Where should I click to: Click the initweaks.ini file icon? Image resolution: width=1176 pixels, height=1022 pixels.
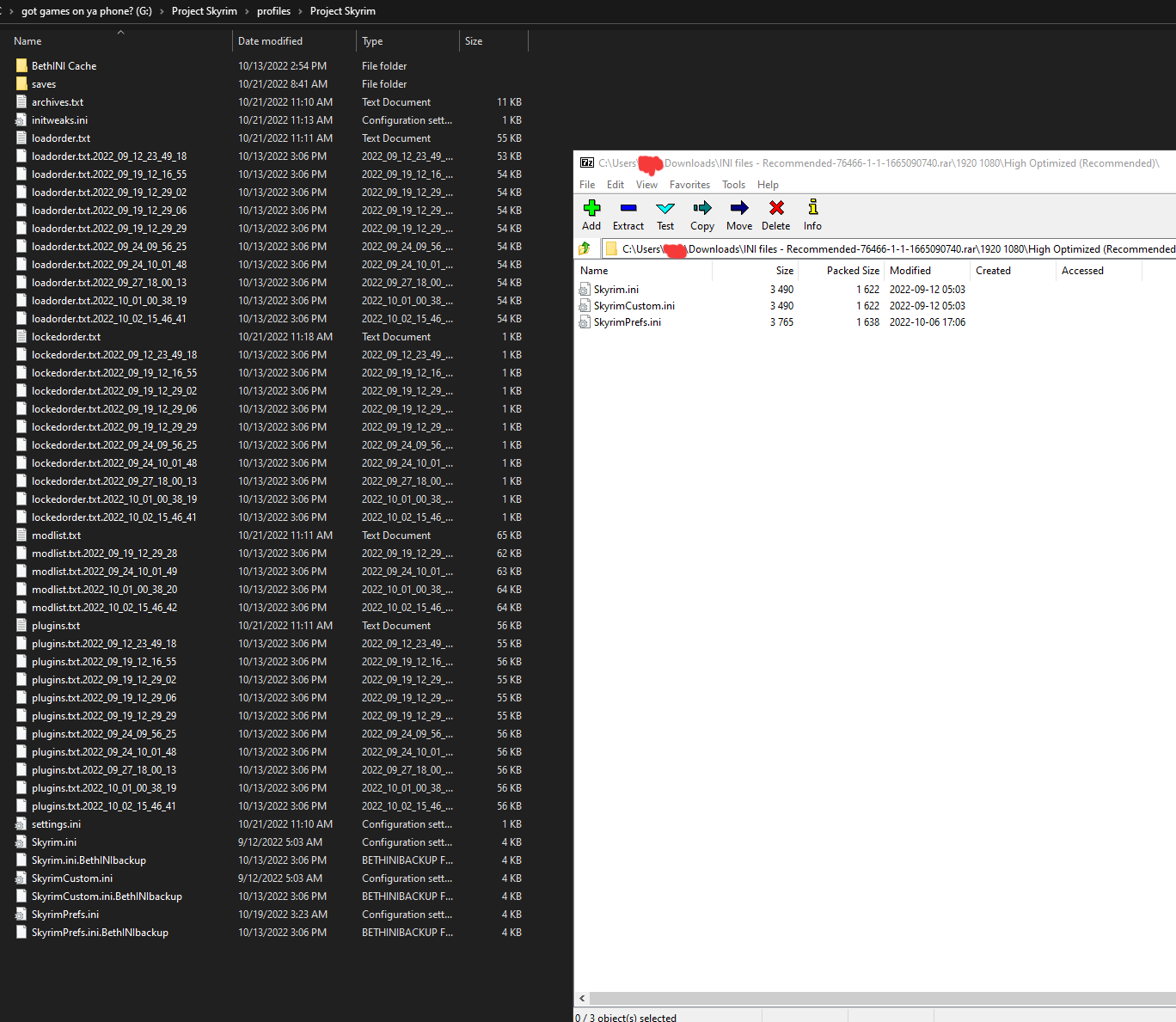point(21,119)
